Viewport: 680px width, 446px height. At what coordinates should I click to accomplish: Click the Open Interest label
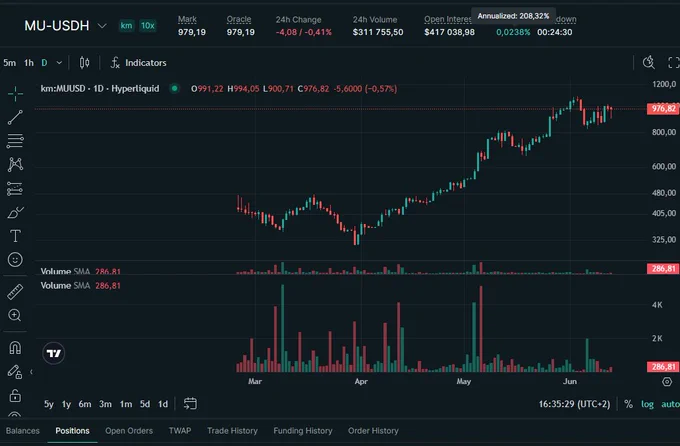(448, 20)
